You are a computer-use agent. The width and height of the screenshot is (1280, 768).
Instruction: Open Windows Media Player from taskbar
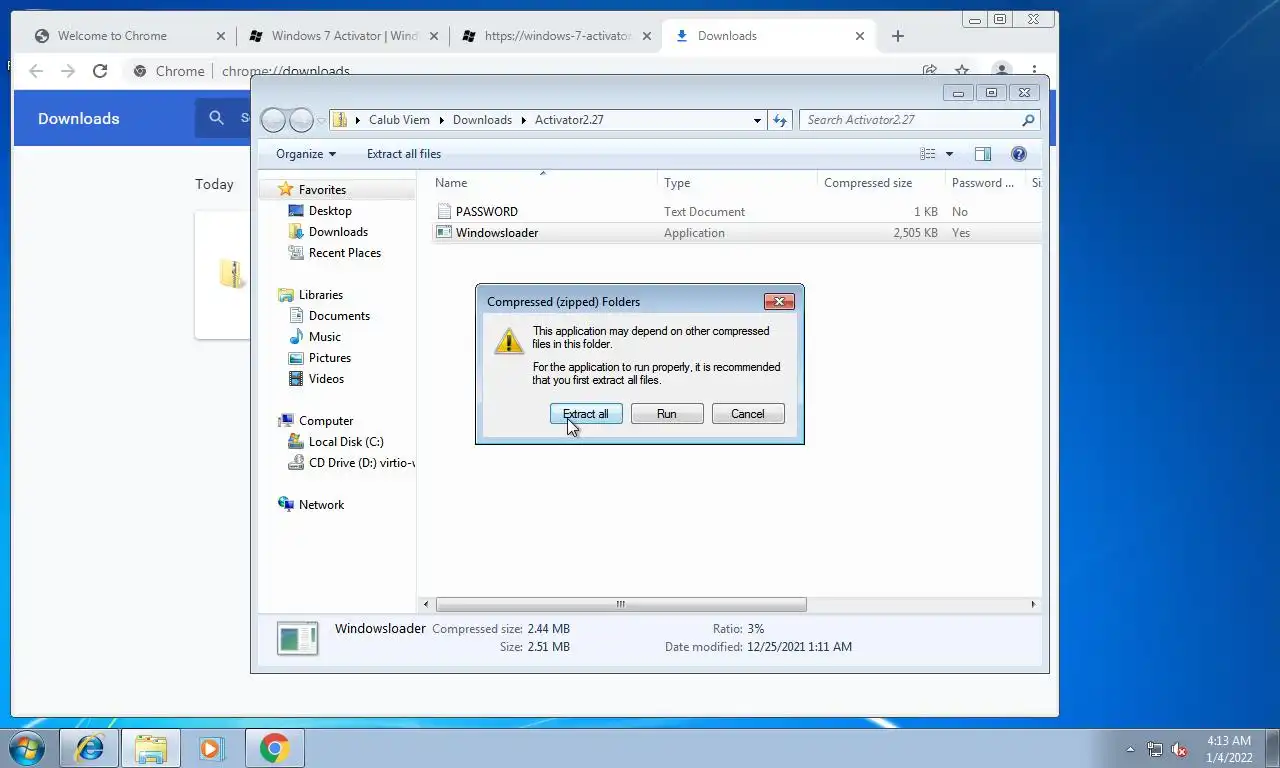click(x=211, y=748)
